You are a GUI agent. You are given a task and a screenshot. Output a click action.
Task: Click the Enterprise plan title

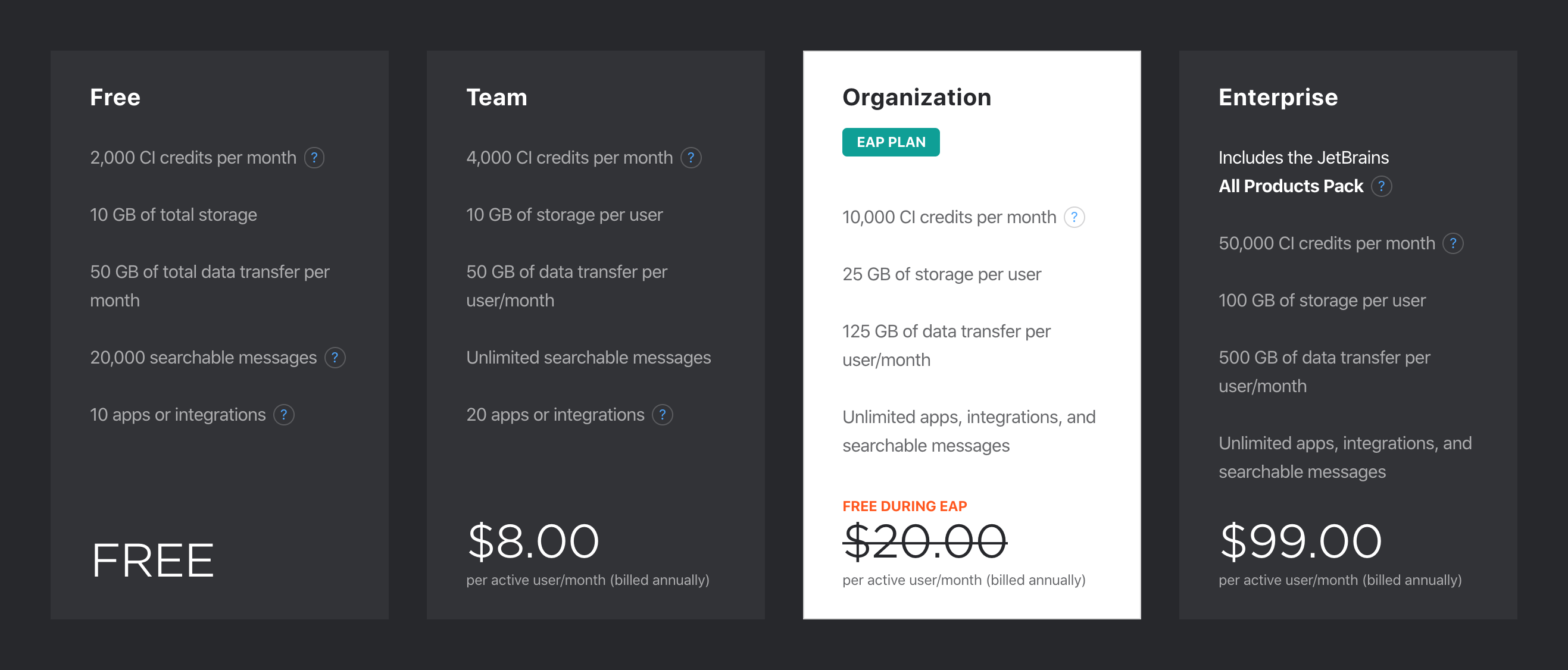[1277, 98]
